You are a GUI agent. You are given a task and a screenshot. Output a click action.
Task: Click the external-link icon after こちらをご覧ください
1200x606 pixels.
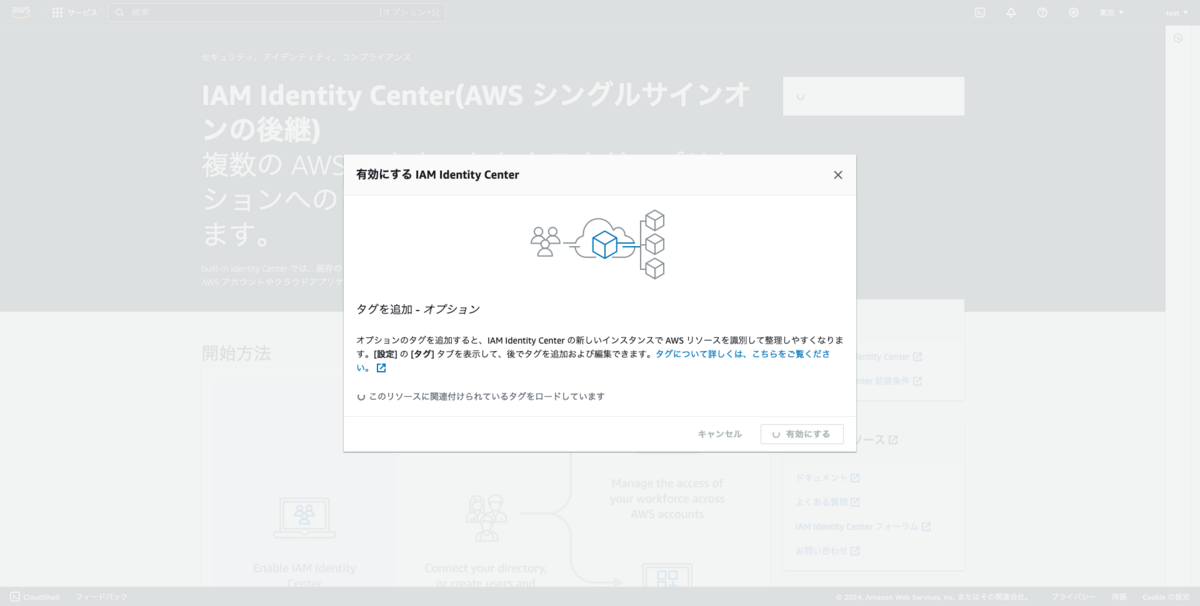pos(381,368)
